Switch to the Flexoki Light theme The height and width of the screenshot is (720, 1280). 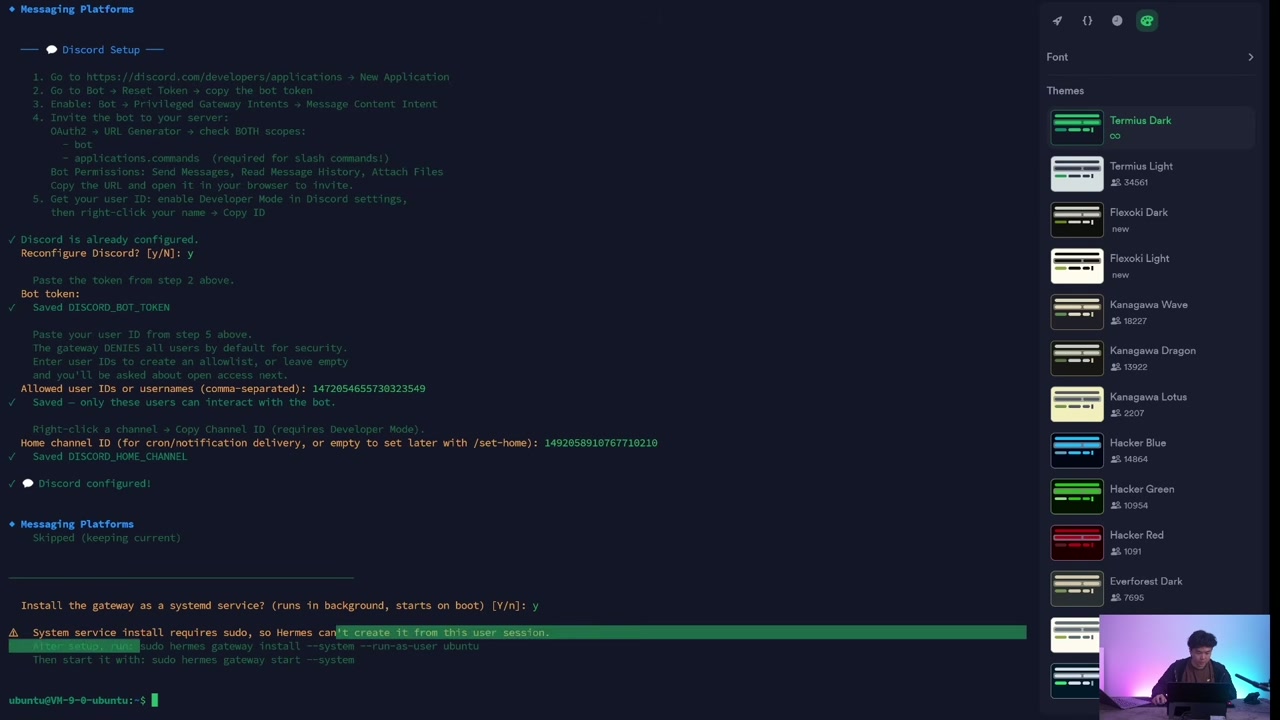[1150, 266]
